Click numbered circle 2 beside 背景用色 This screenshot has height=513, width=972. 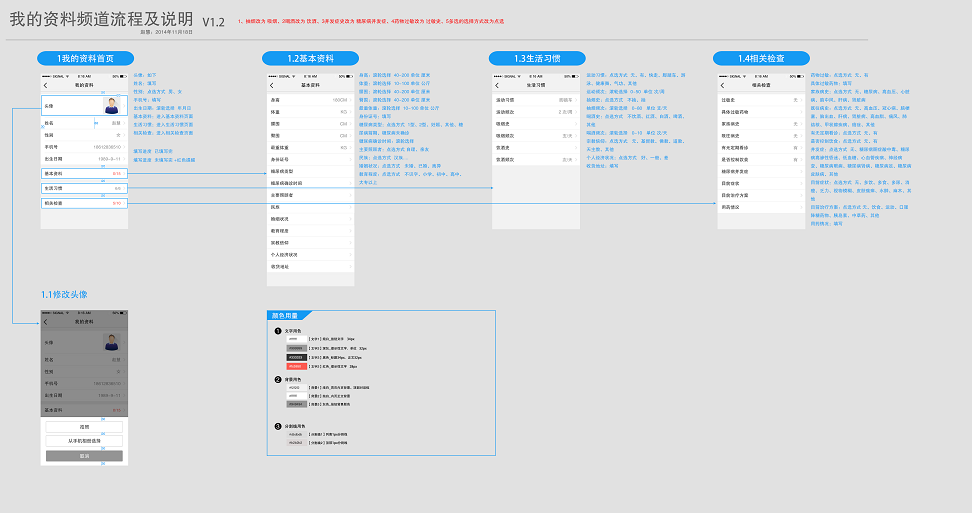coord(278,379)
